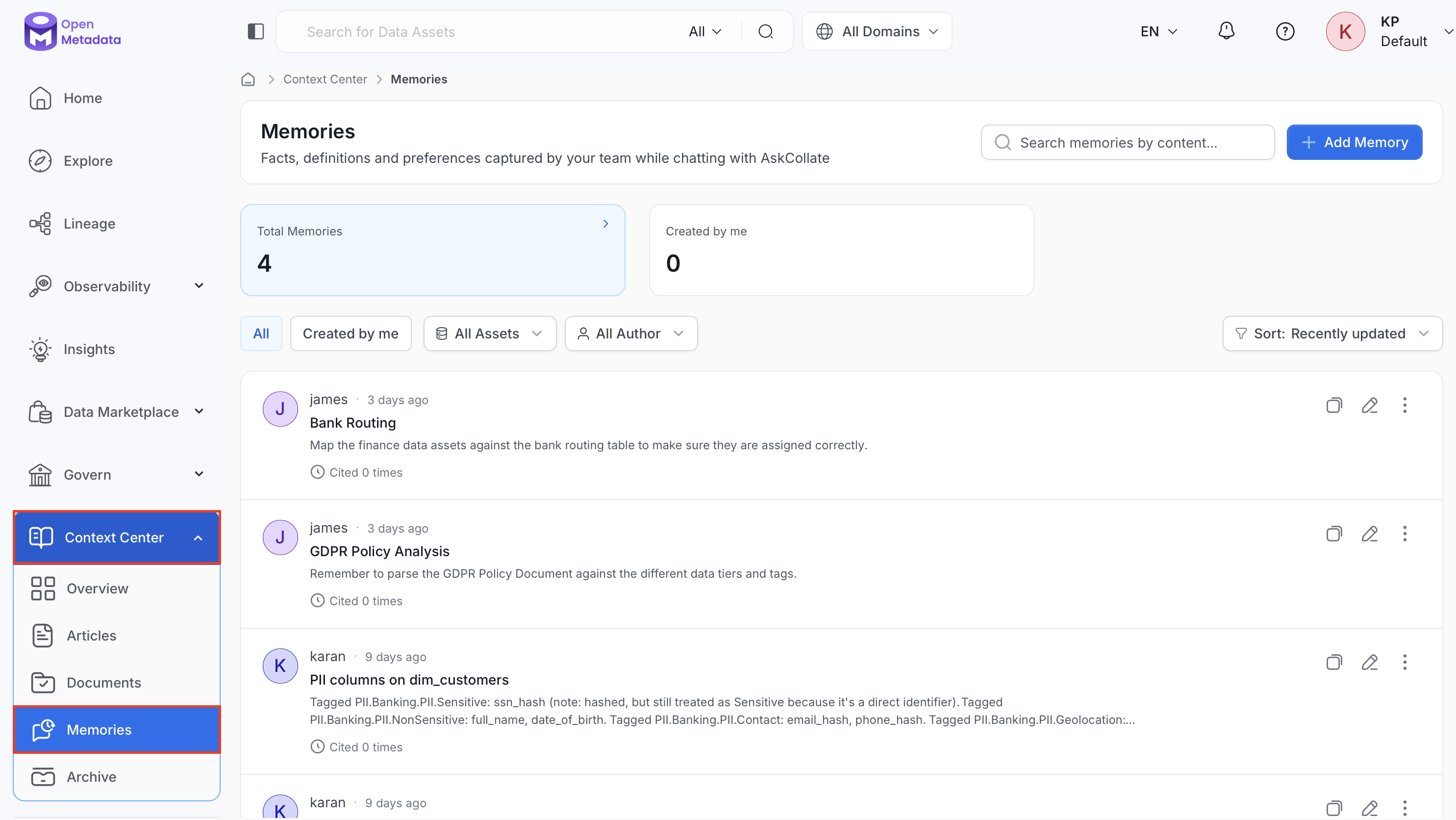Open the All search scope dropdown

[x=705, y=32]
